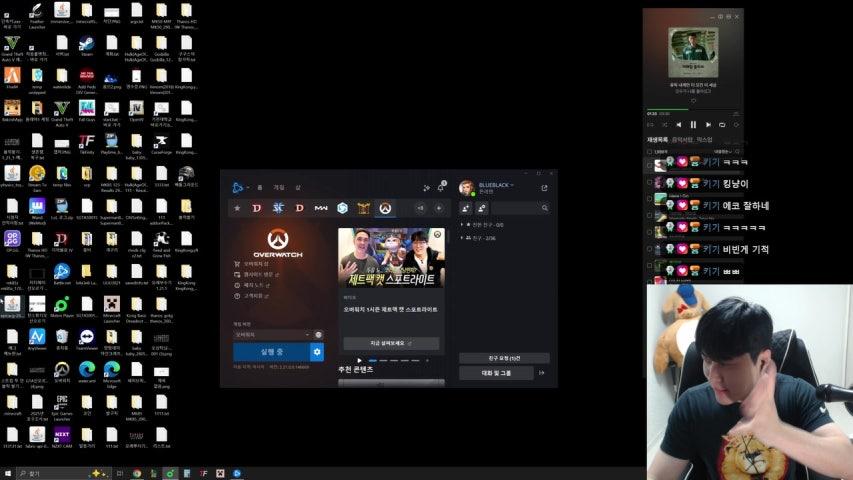Click the album art in music player
The width and height of the screenshot is (853, 480).
pyautogui.click(x=693, y=52)
